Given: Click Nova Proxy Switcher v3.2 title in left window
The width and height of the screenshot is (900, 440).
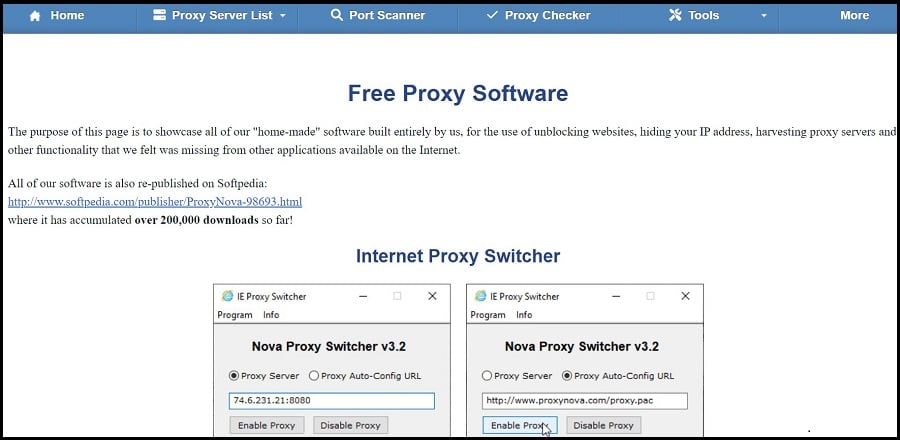Looking at the screenshot, I should [329, 346].
